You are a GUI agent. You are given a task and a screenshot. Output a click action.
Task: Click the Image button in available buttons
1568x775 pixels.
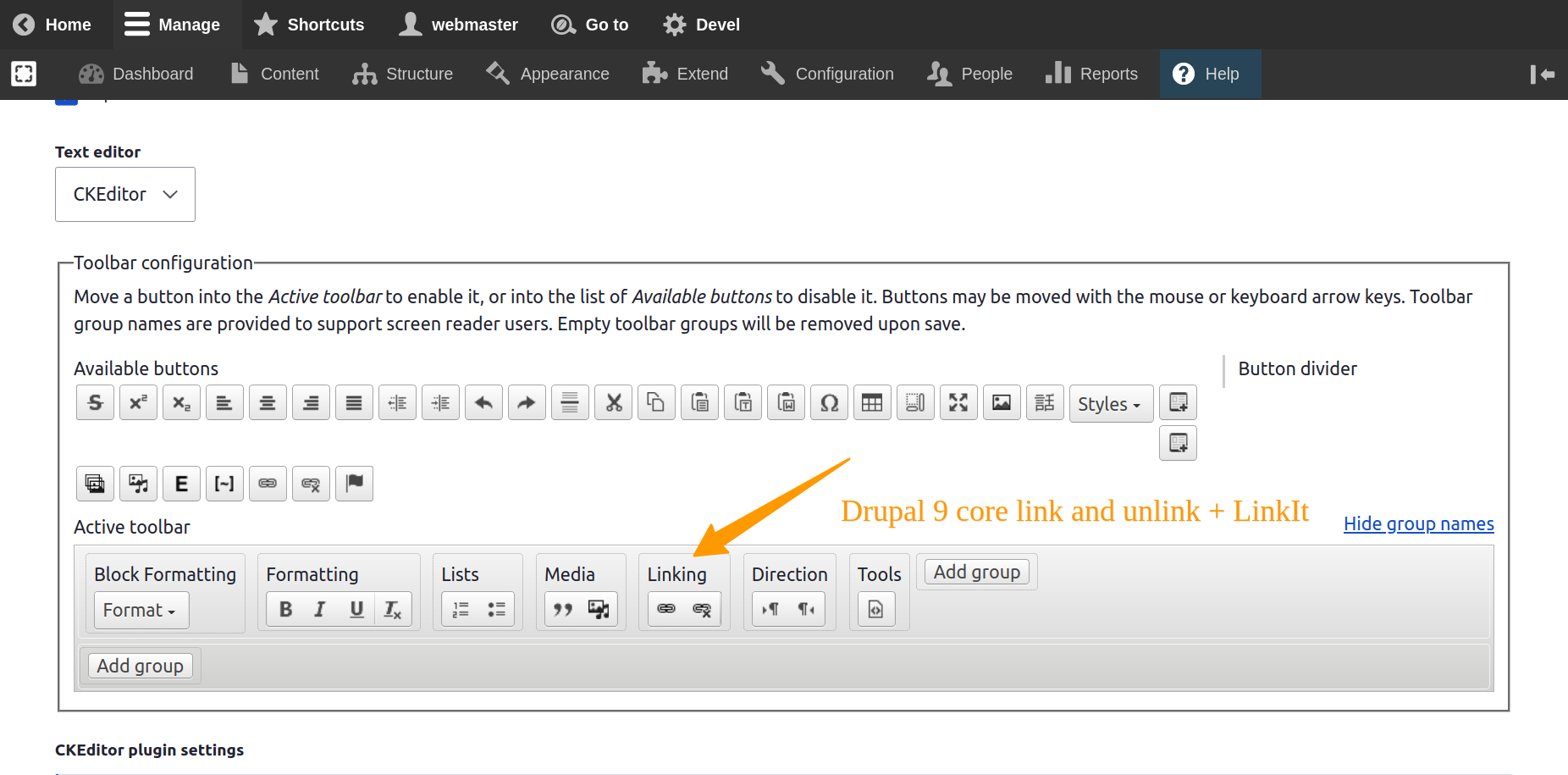[x=1002, y=402]
